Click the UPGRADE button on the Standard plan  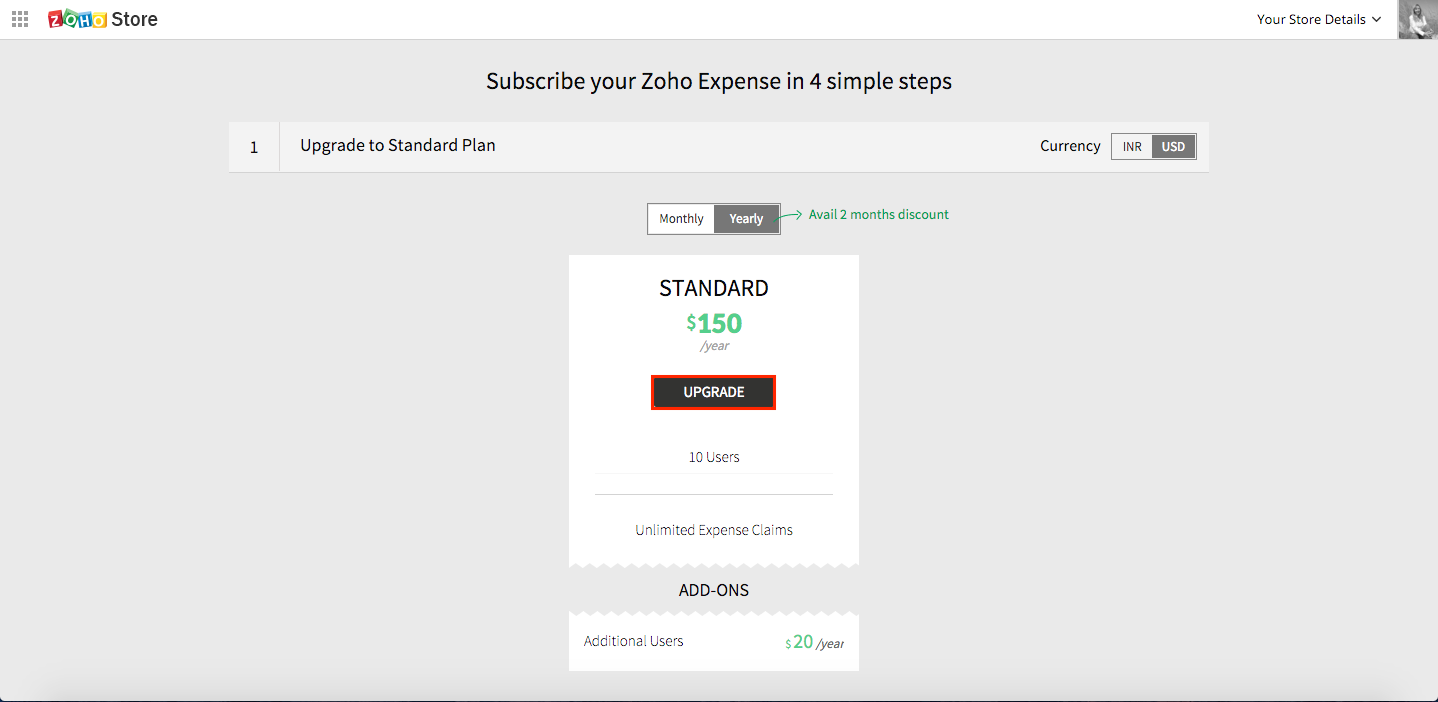coord(713,392)
